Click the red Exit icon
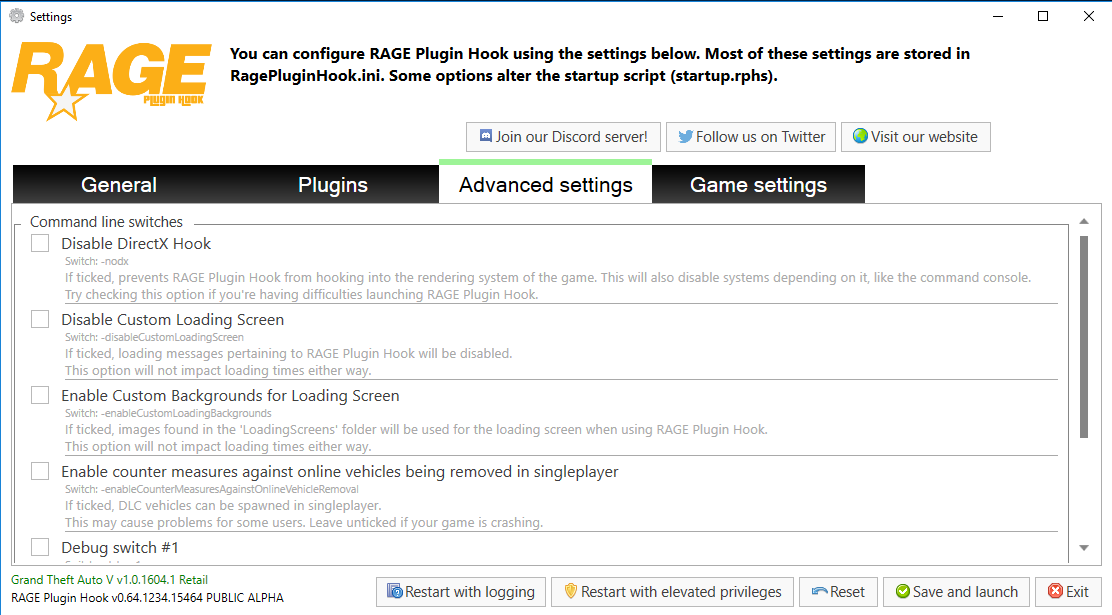 pyautogui.click(x=1055, y=592)
